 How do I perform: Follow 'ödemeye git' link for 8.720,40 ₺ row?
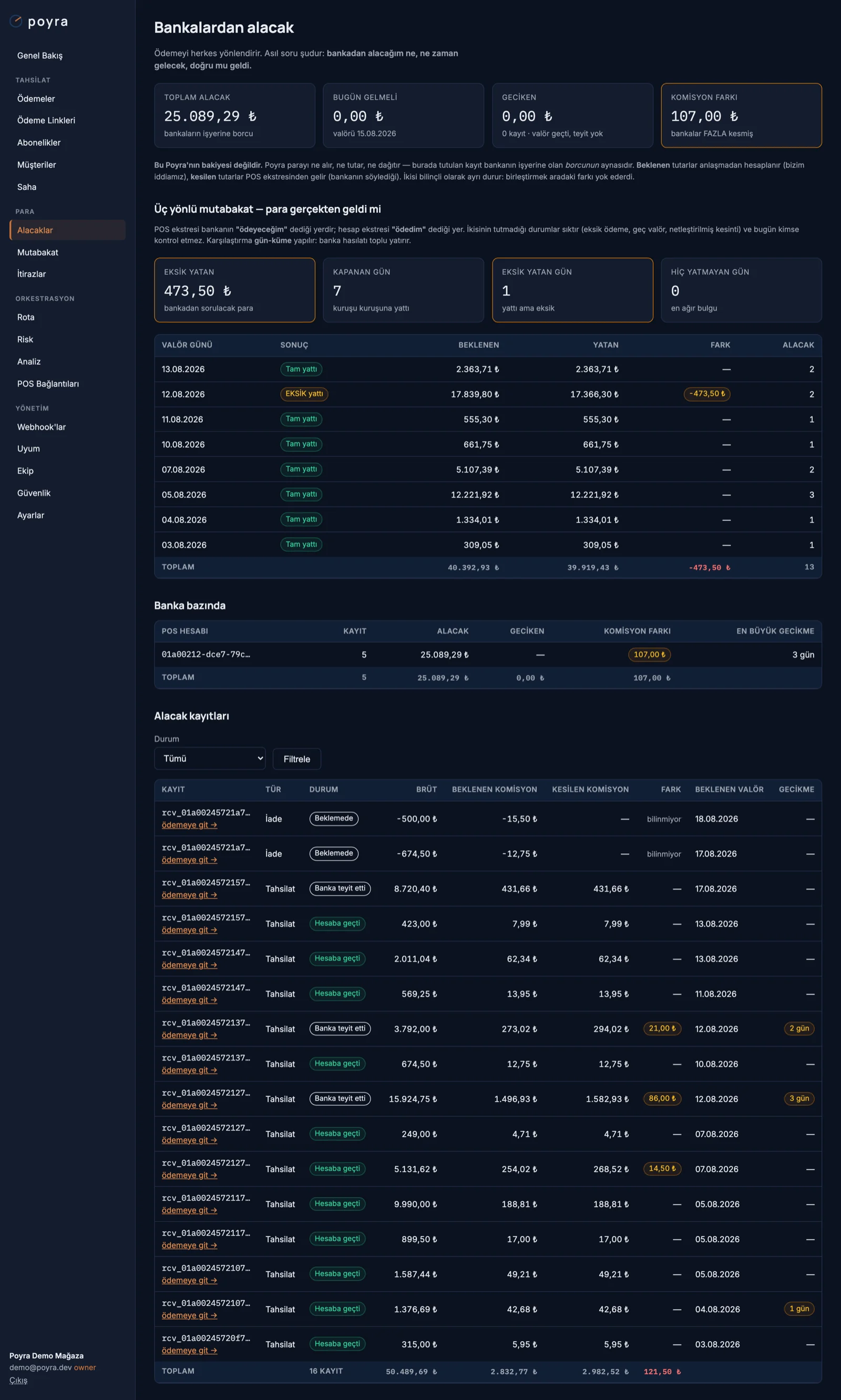pyautogui.click(x=189, y=895)
